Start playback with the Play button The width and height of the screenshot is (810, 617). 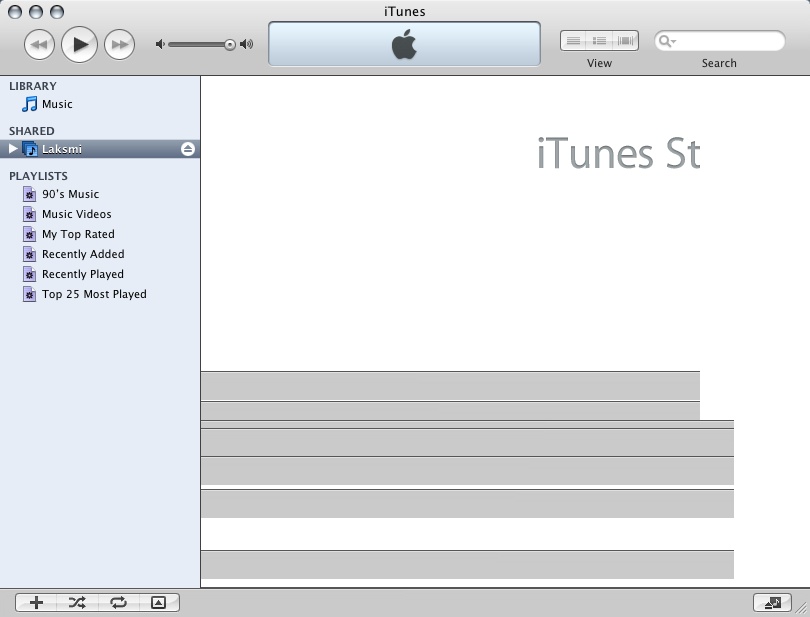coord(79,44)
